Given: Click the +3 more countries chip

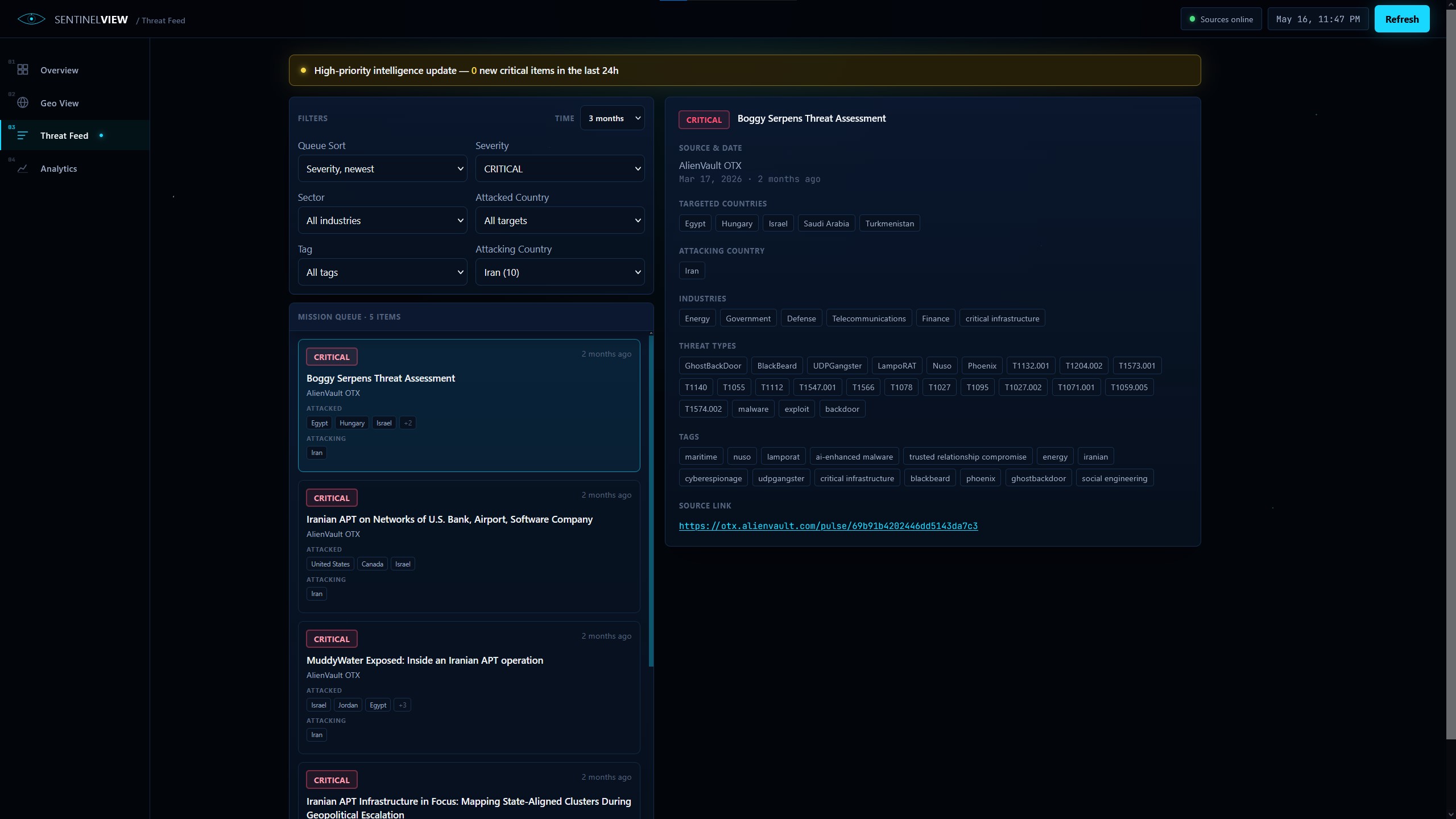Looking at the screenshot, I should coord(402,705).
